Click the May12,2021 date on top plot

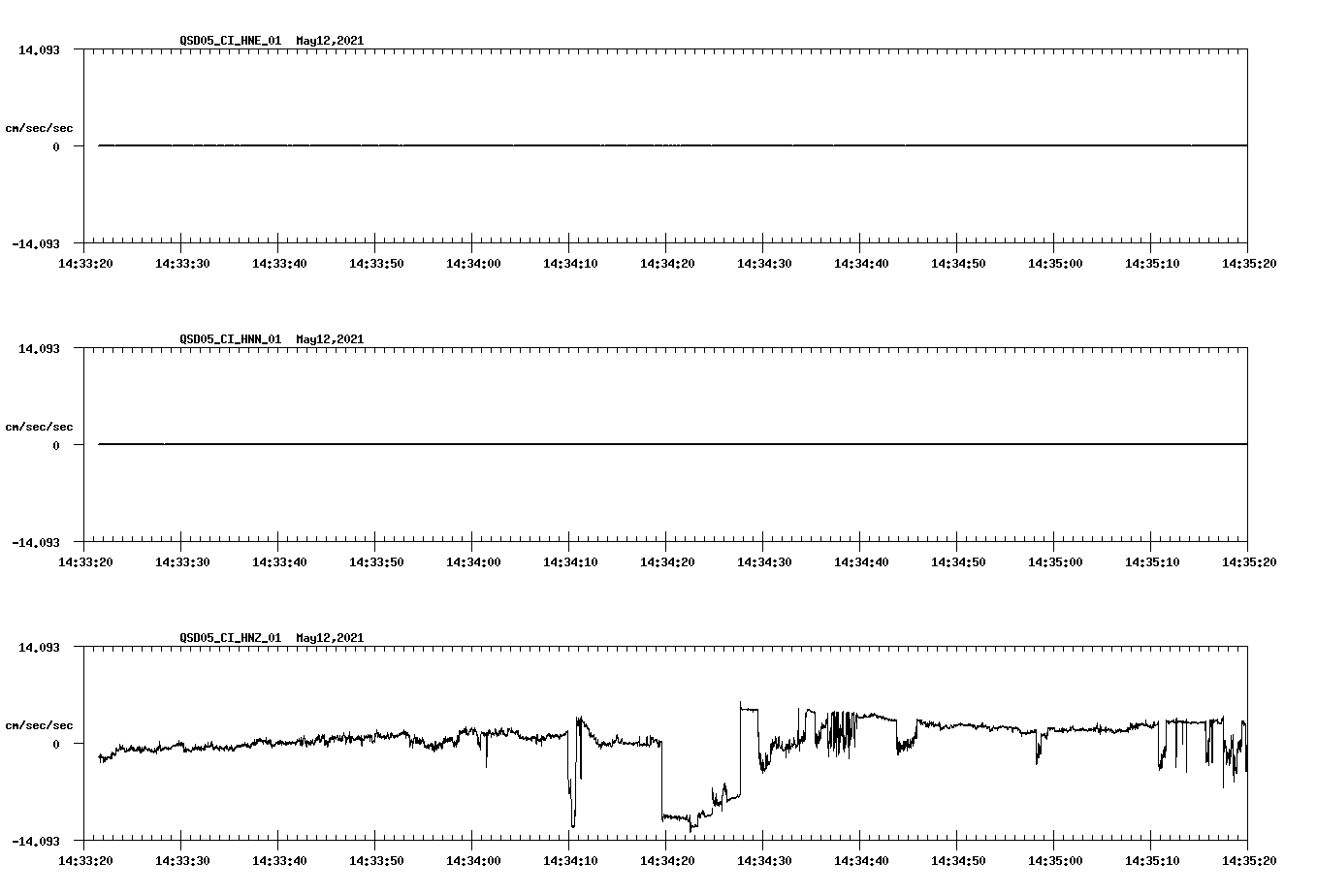click(x=329, y=41)
